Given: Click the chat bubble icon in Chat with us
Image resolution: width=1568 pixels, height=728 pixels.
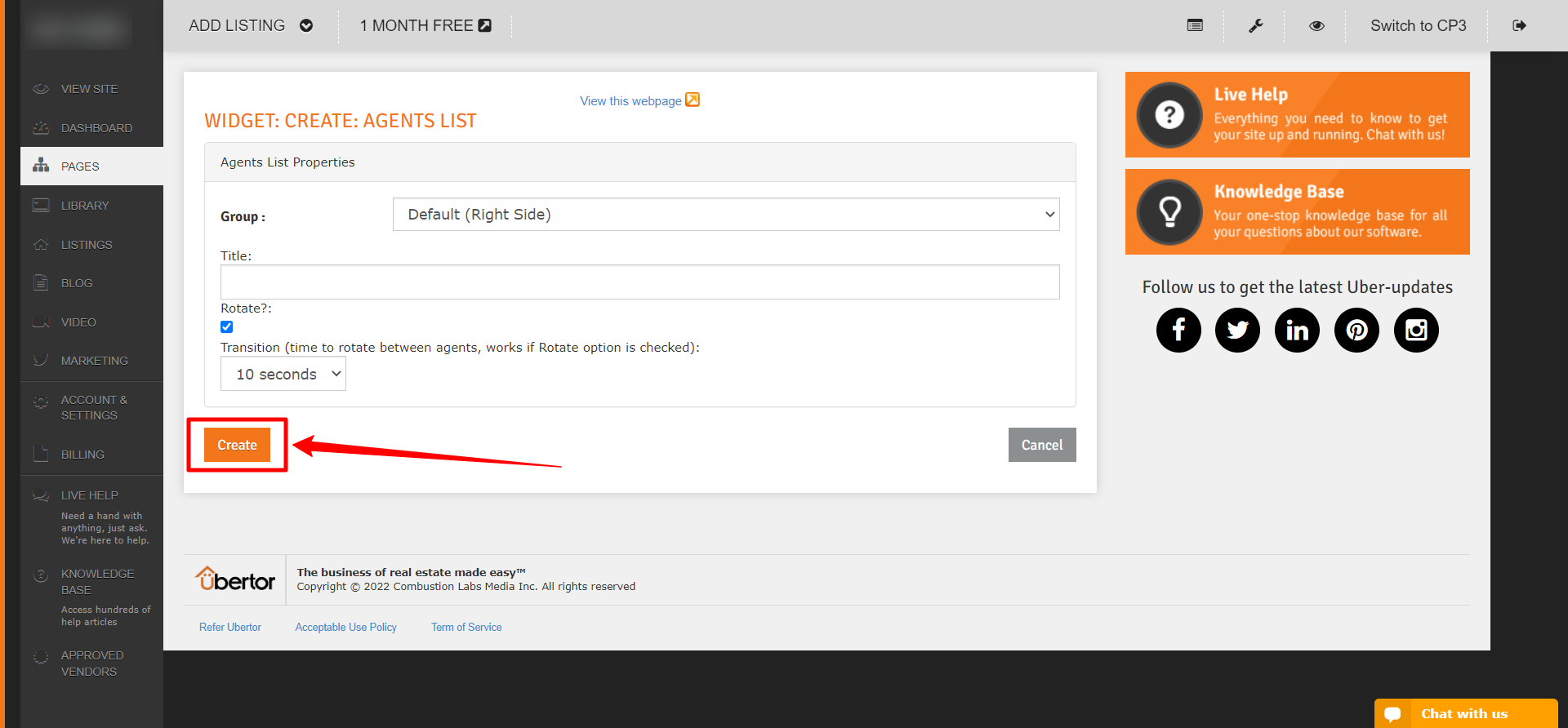Looking at the screenshot, I should (1393, 714).
